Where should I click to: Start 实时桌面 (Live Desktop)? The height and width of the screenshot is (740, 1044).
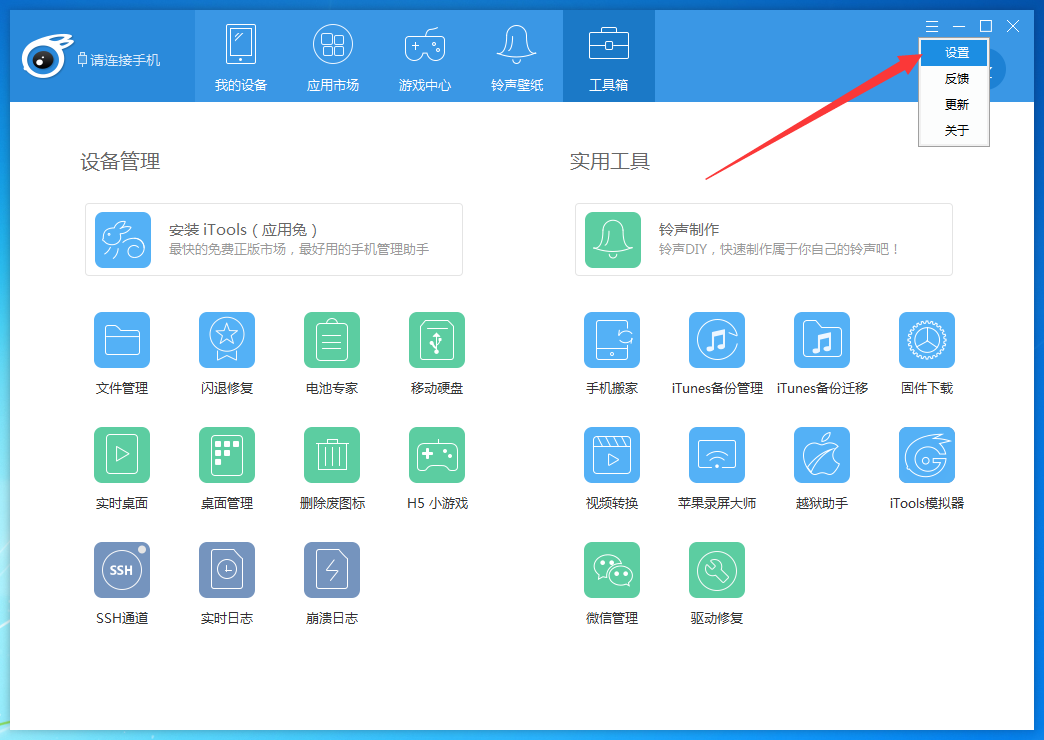click(121, 466)
